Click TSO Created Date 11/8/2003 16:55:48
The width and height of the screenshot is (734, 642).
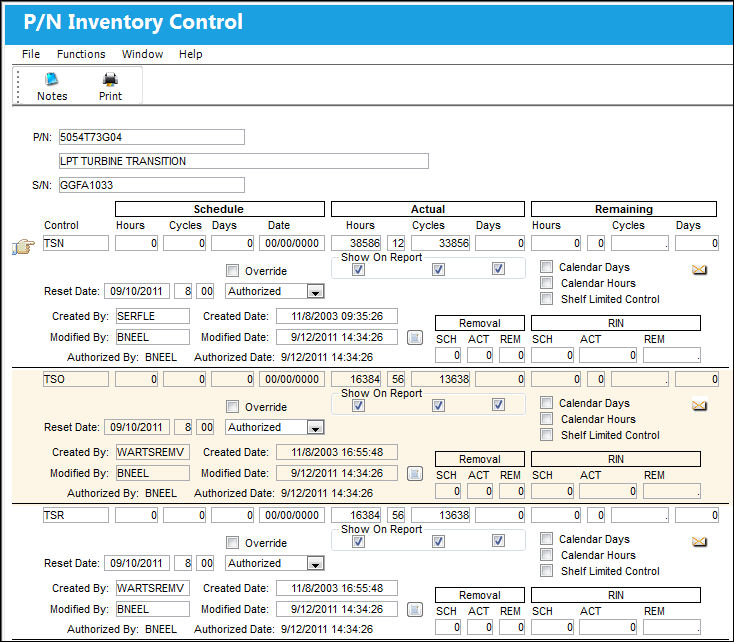(x=337, y=452)
